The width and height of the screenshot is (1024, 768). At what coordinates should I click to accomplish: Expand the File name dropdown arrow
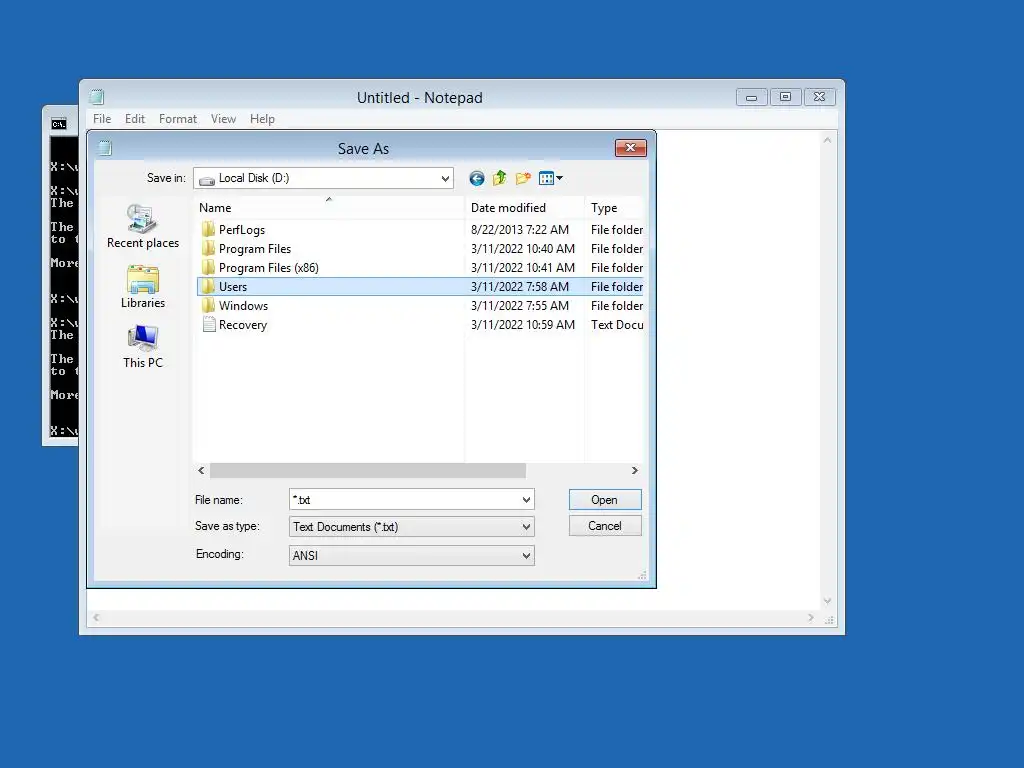point(526,500)
